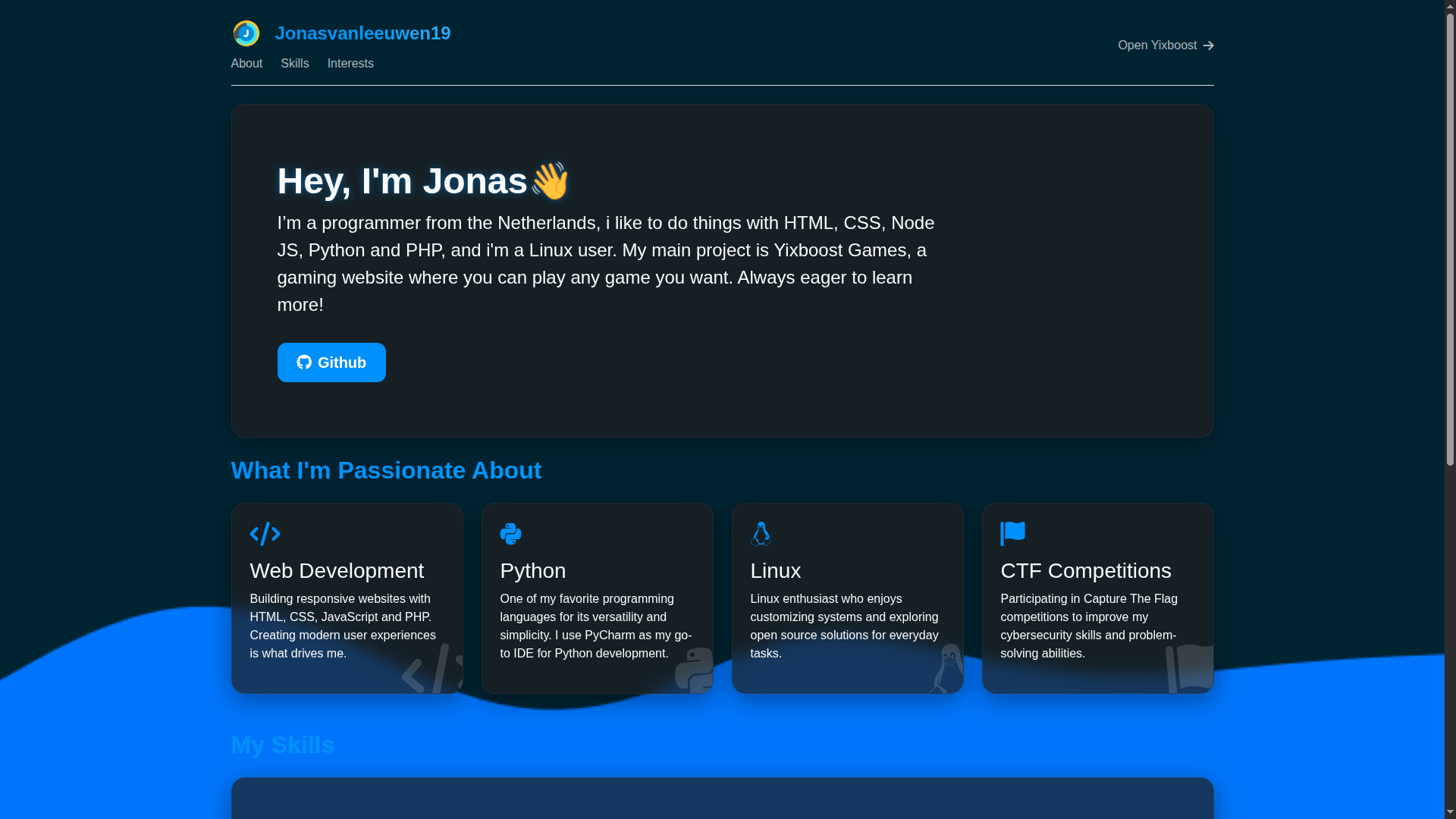Jump to the Interests nav link
The image size is (1456, 819).
click(x=350, y=64)
